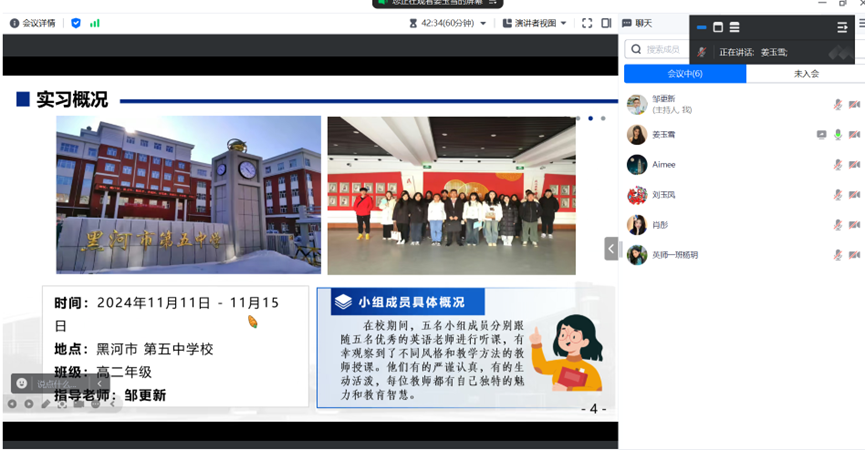
Task: Toggle microphone for member 姜玉雪
Action: pos(838,134)
